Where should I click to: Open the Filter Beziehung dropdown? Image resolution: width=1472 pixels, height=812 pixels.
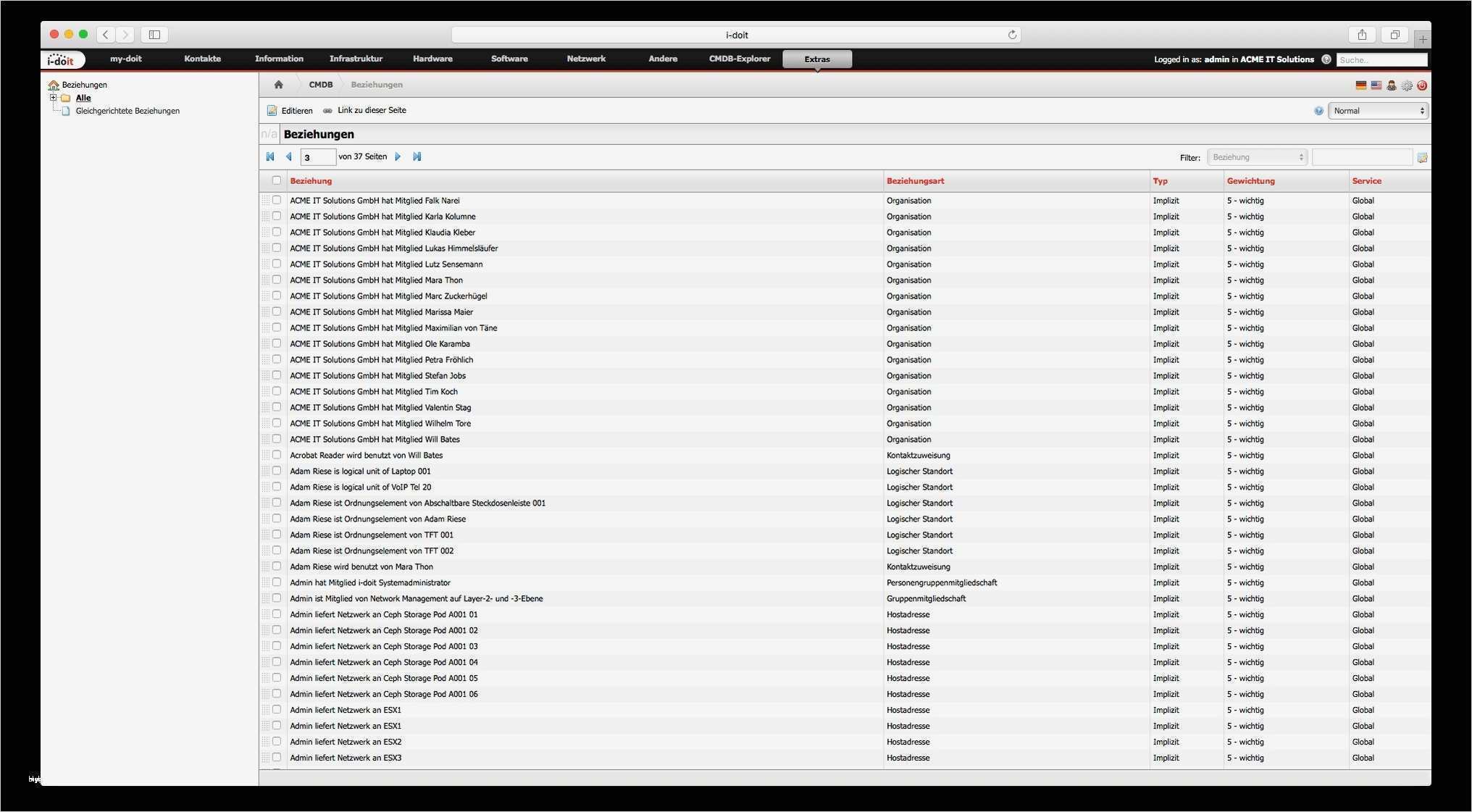tap(1257, 157)
